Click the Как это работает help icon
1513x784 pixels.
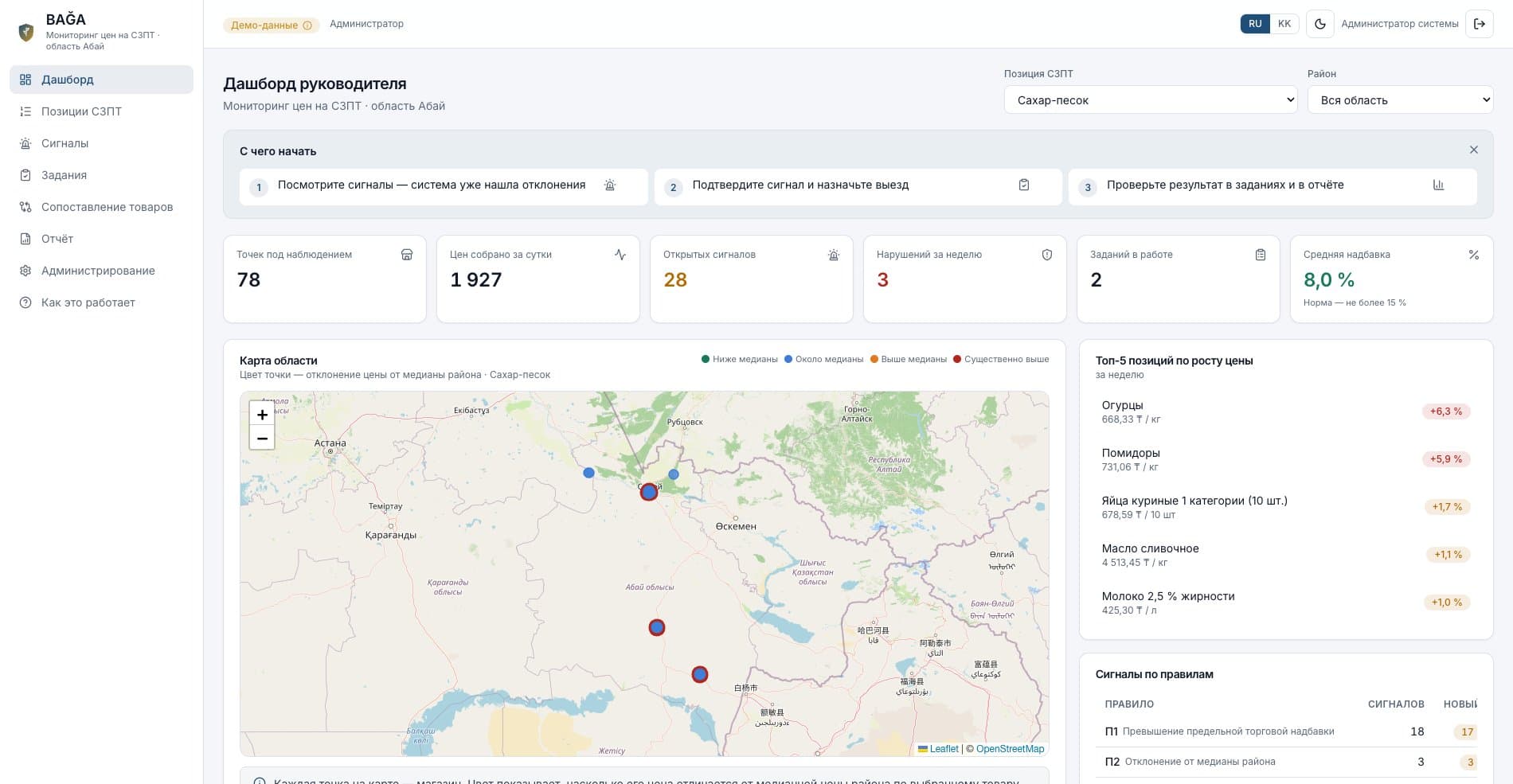pos(25,302)
